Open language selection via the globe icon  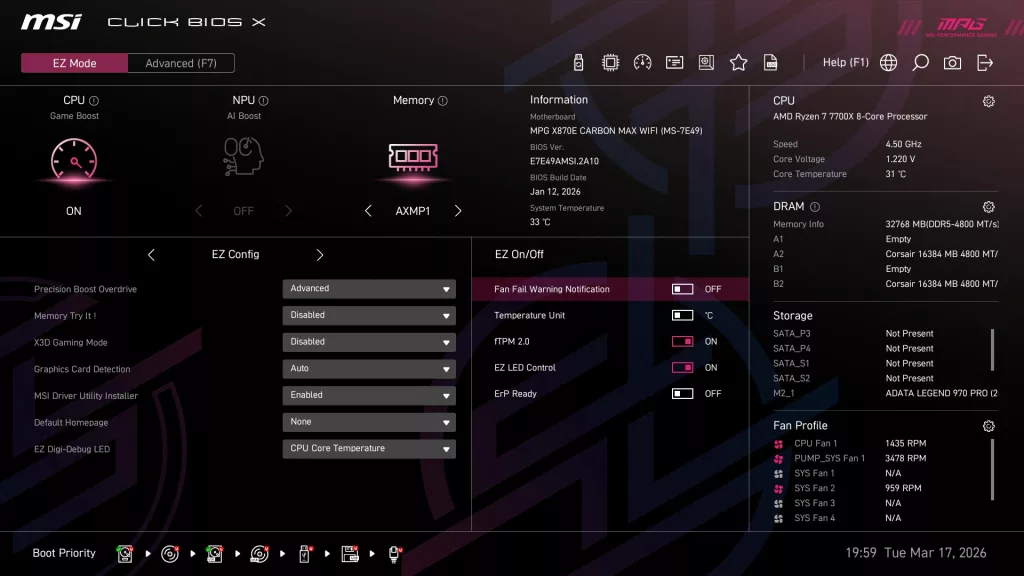(x=888, y=61)
